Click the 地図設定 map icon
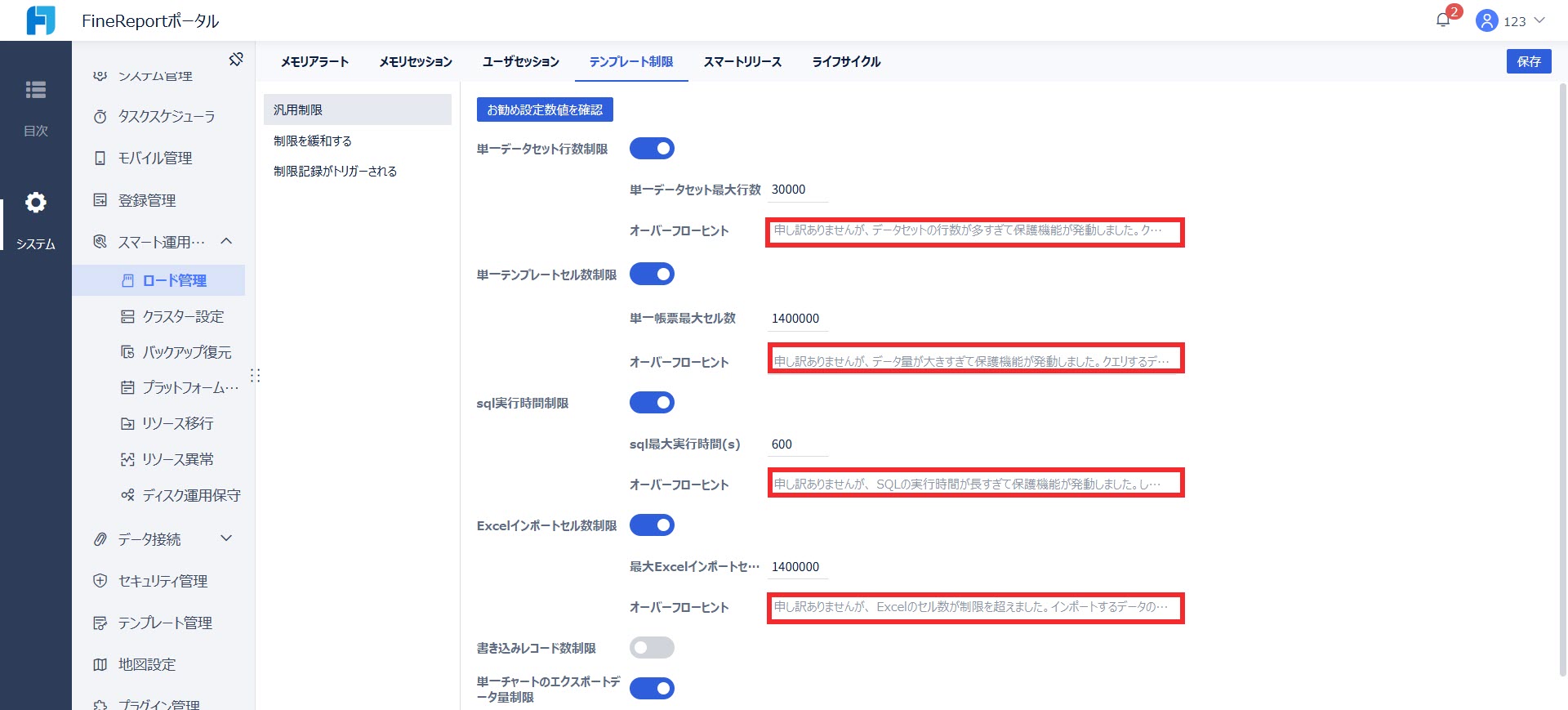Viewport: 1568px width, 710px height. 100,665
